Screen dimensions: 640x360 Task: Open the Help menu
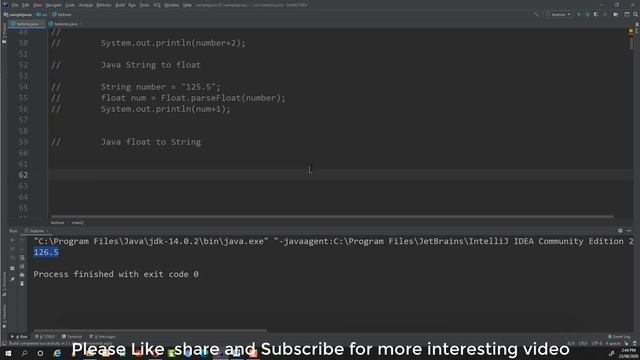pos(187,5)
